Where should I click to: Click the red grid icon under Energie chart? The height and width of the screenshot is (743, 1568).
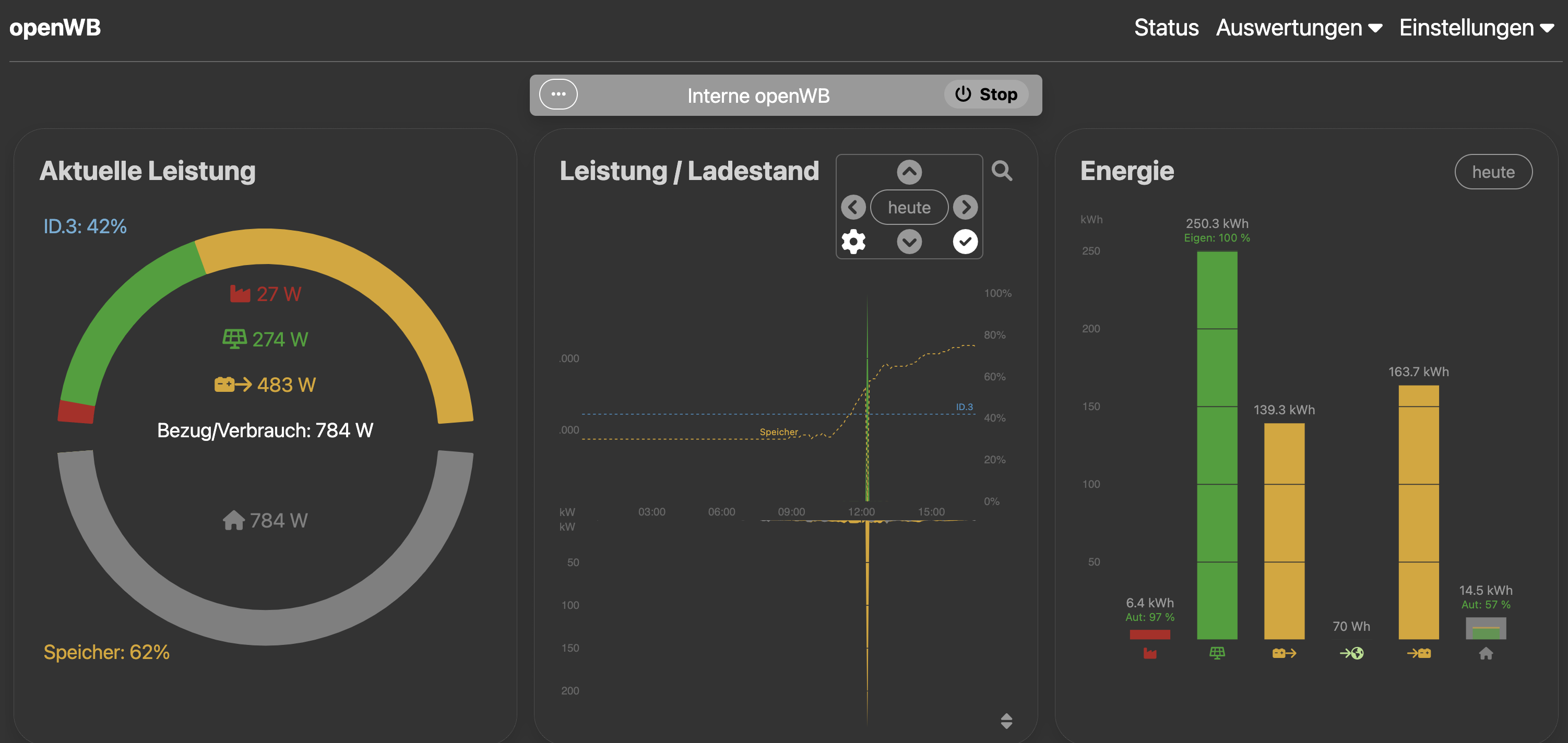click(x=1149, y=653)
